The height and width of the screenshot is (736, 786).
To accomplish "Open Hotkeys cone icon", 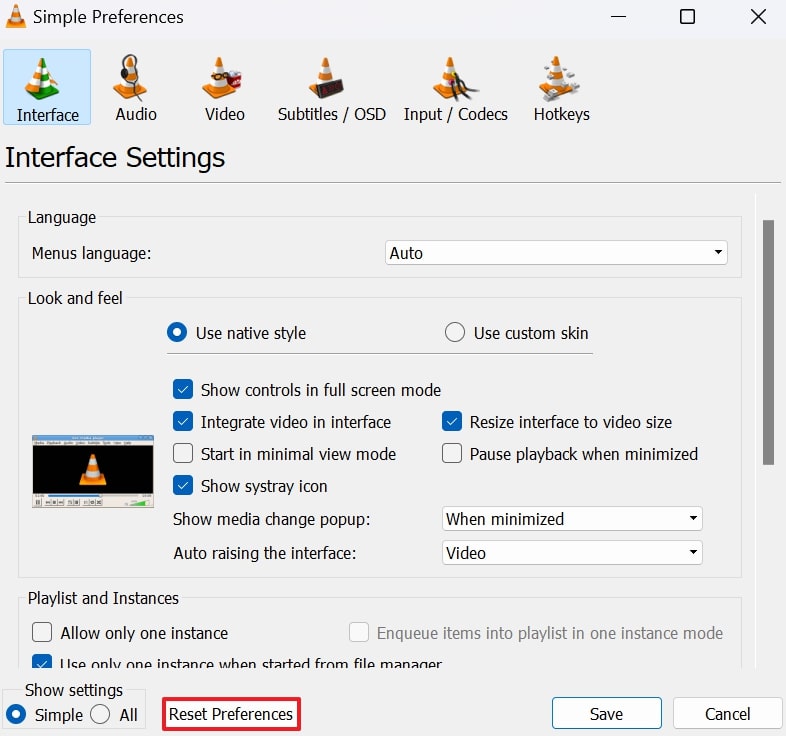I will point(558,78).
